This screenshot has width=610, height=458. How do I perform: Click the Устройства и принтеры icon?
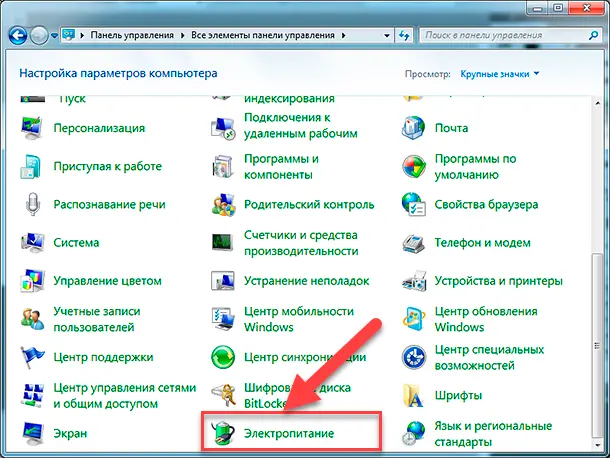pos(414,281)
